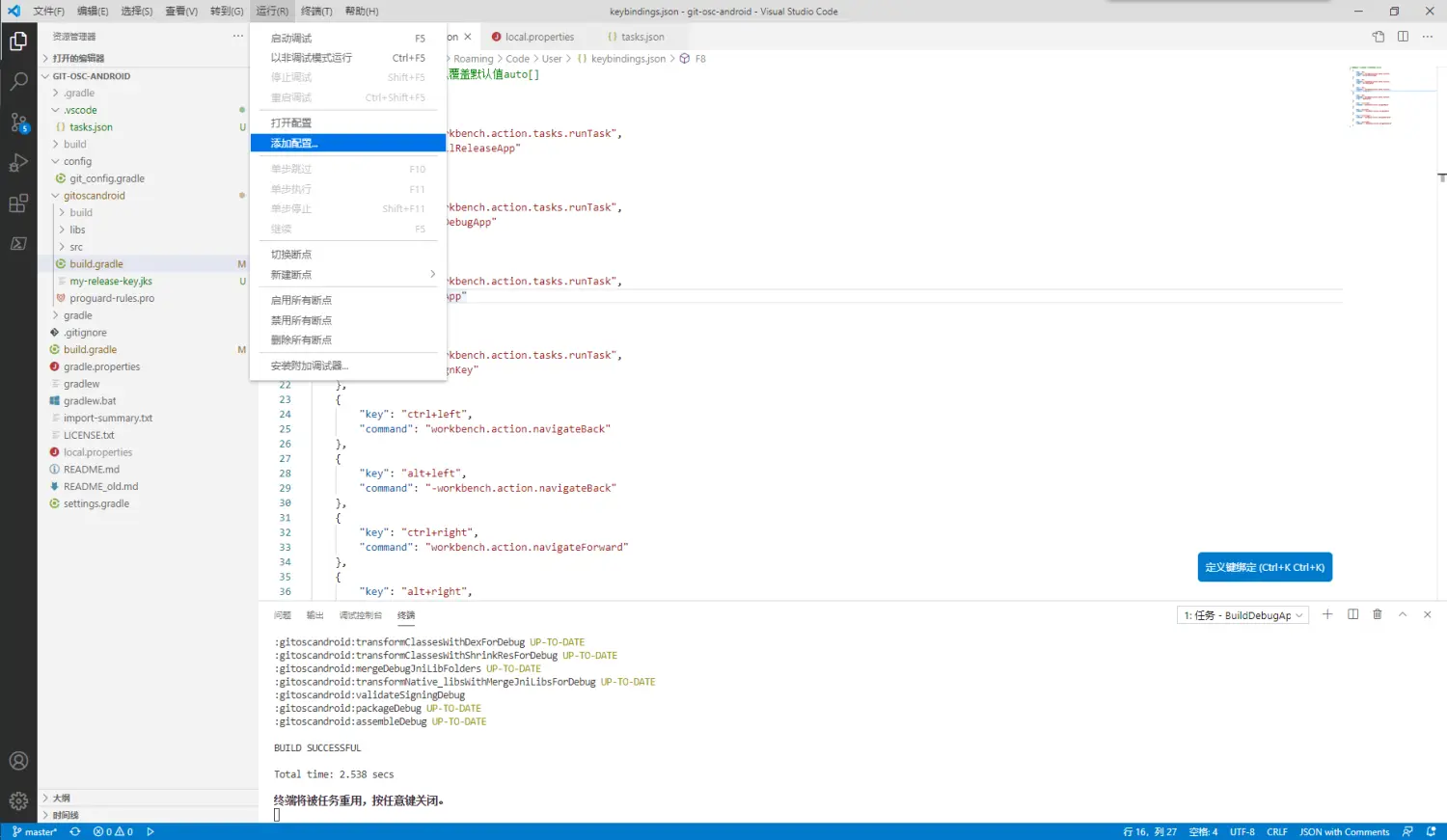This screenshot has width=1447, height=840.
Task: Open the Manage gear icon
Action: 18,800
